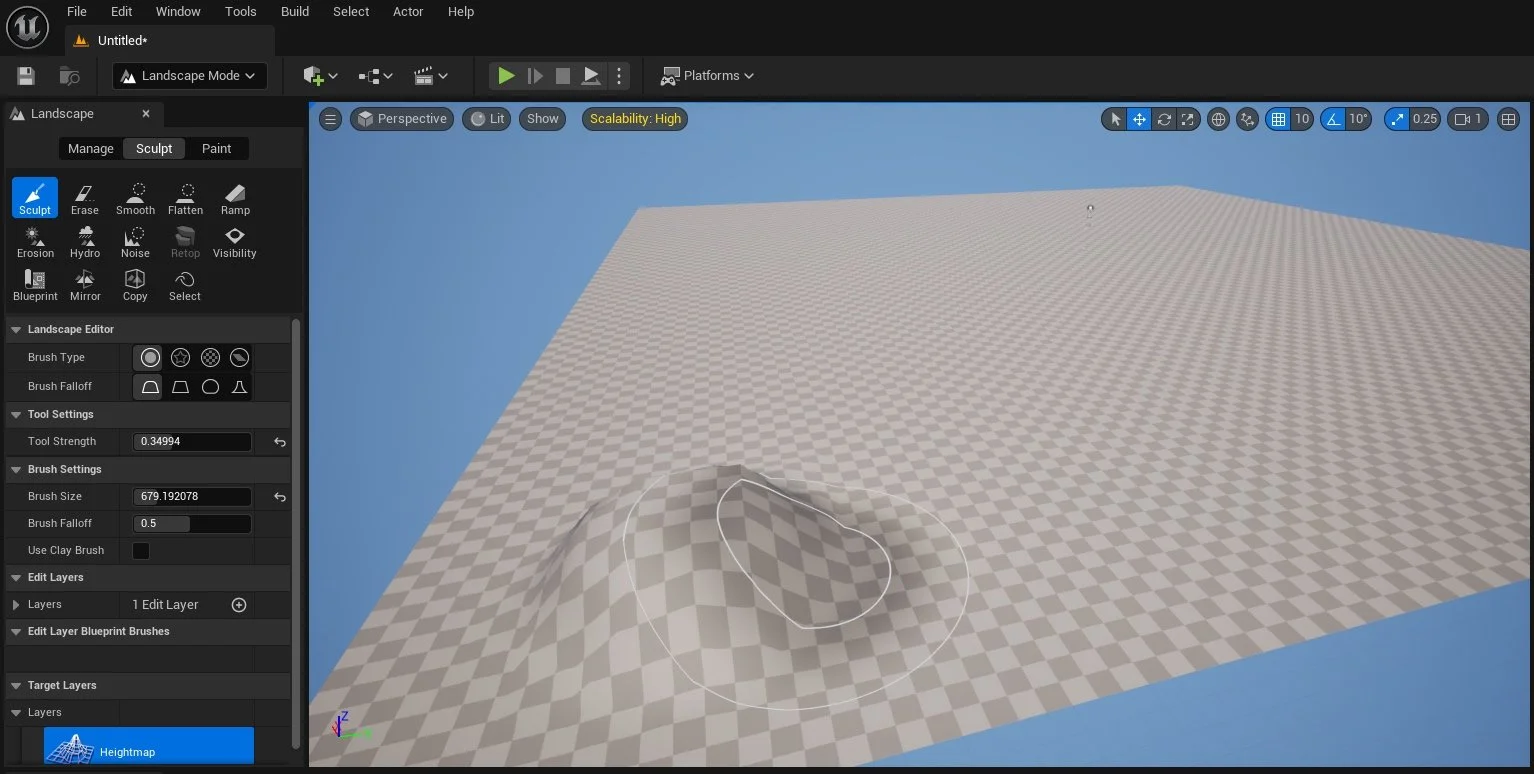Select smooth brush falloff
Viewport: 1534px width, 774px height.
[x=150, y=386]
